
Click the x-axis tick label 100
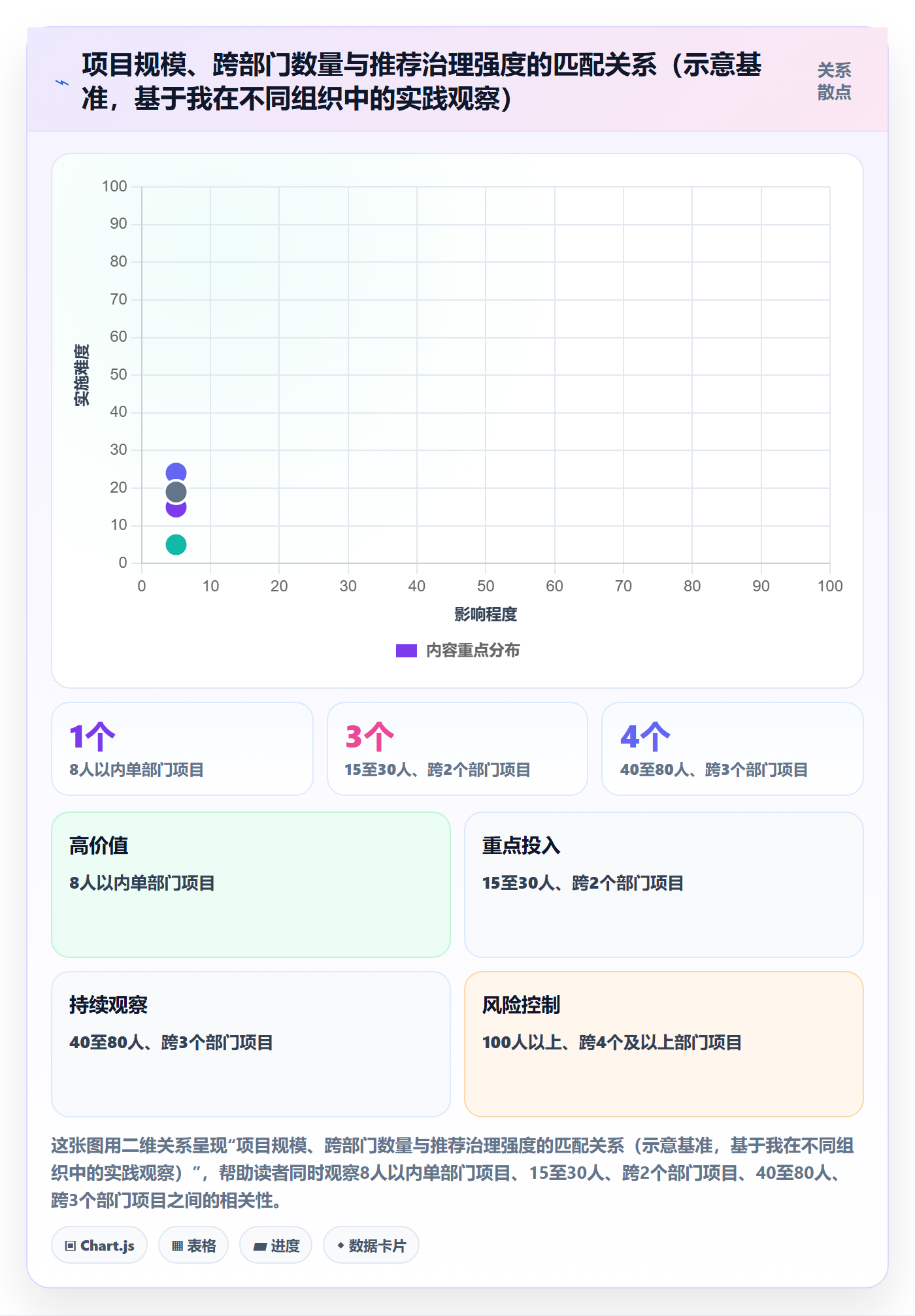click(830, 586)
